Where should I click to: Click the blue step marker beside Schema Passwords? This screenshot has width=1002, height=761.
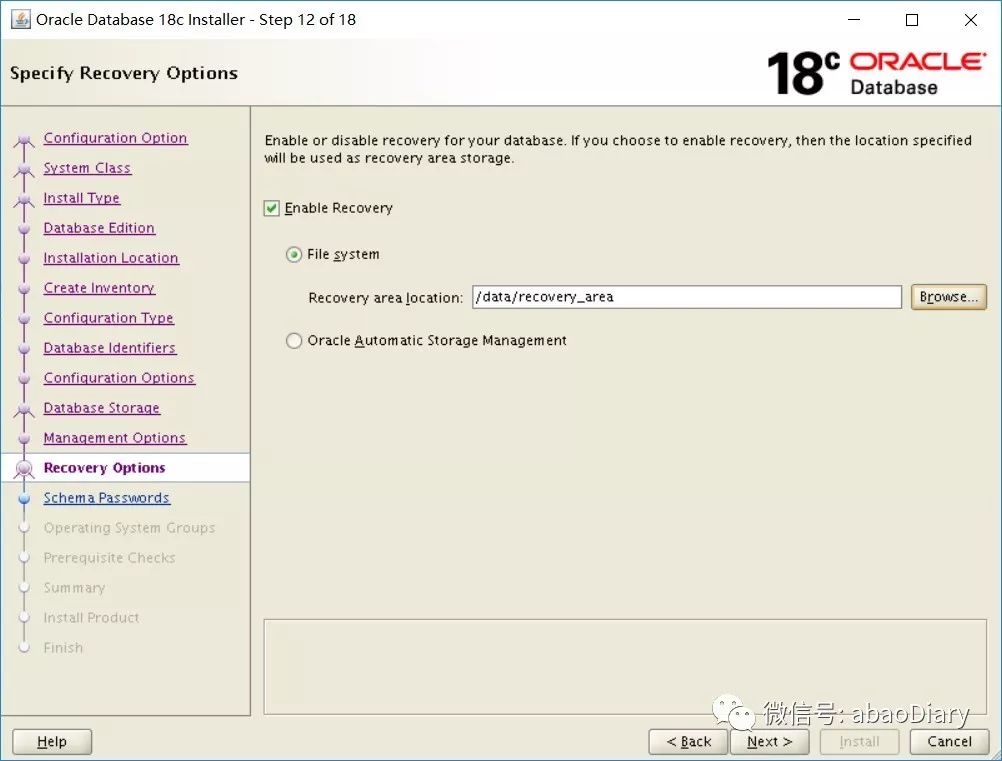(x=24, y=498)
